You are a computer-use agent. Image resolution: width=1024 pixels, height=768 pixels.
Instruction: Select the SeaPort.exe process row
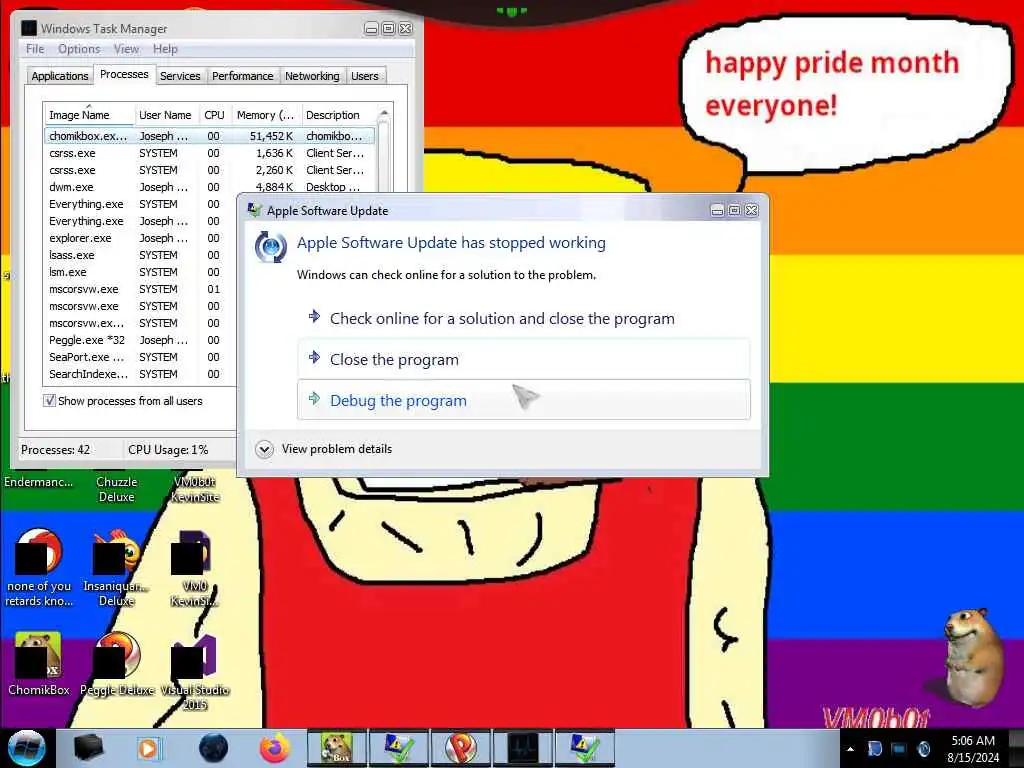(140, 357)
